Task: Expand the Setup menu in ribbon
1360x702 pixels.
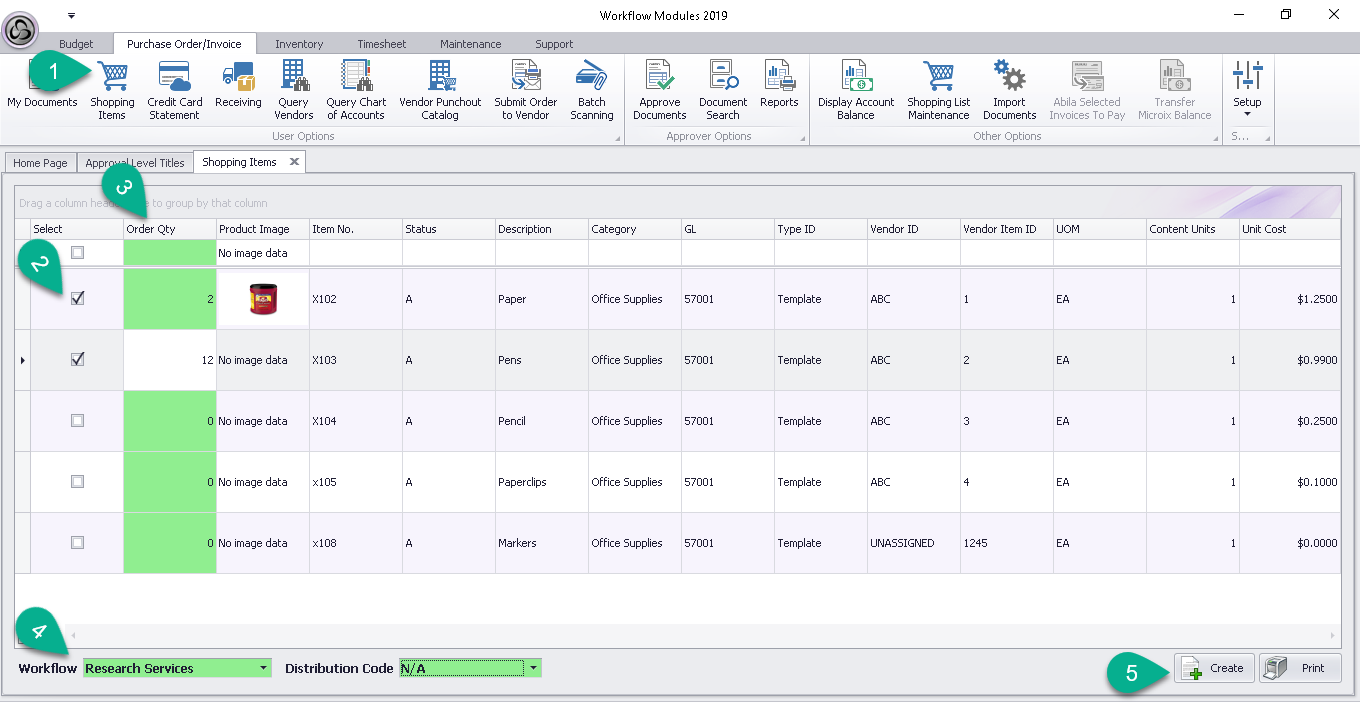Action: click(x=1247, y=90)
